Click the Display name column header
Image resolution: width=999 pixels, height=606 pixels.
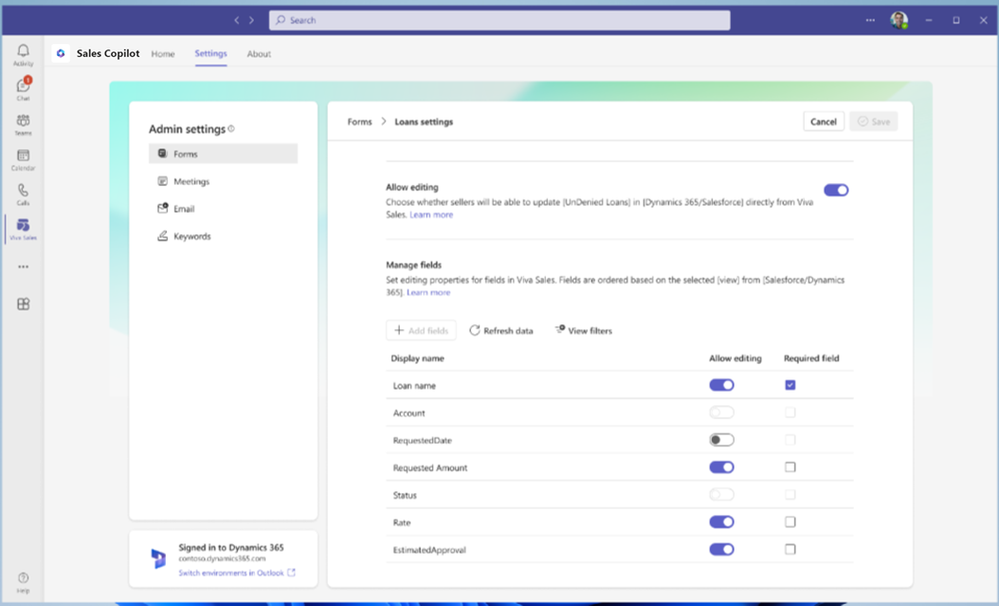point(417,358)
